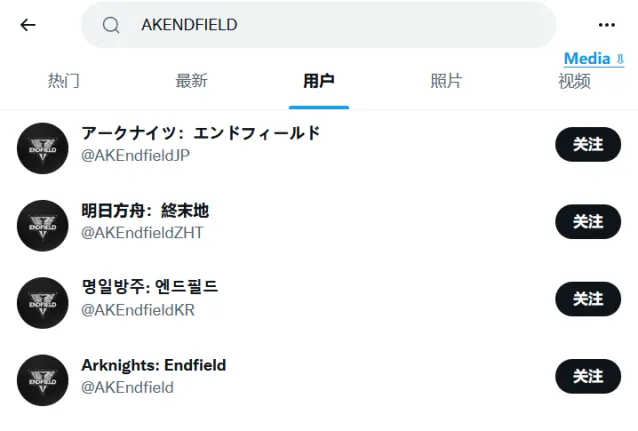Open the AKEndfieldKR profile avatar
This screenshot has height=431, width=638.
[43, 303]
